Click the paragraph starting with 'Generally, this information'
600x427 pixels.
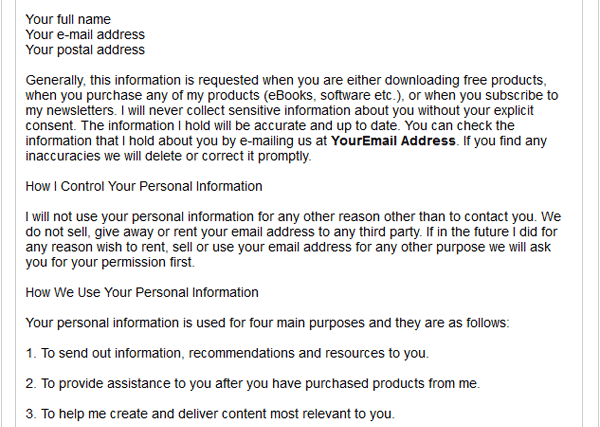click(292, 118)
